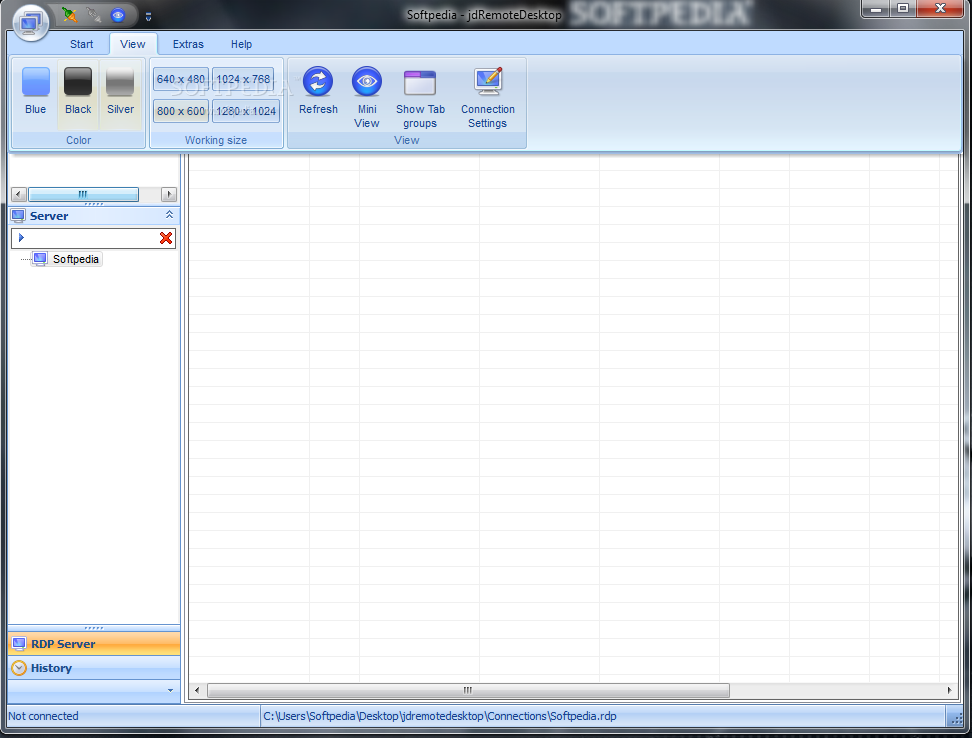Open the quick access toolbar customize arrow
Image resolution: width=972 pixels, height=738 pixels.
pyautogui.click(x=148, y=17)
